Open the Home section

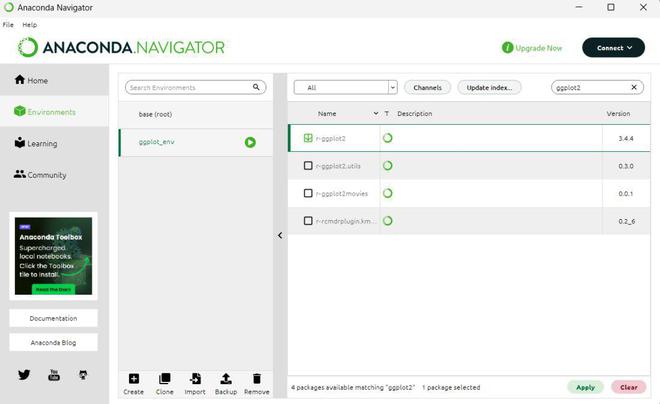(54, 80)
